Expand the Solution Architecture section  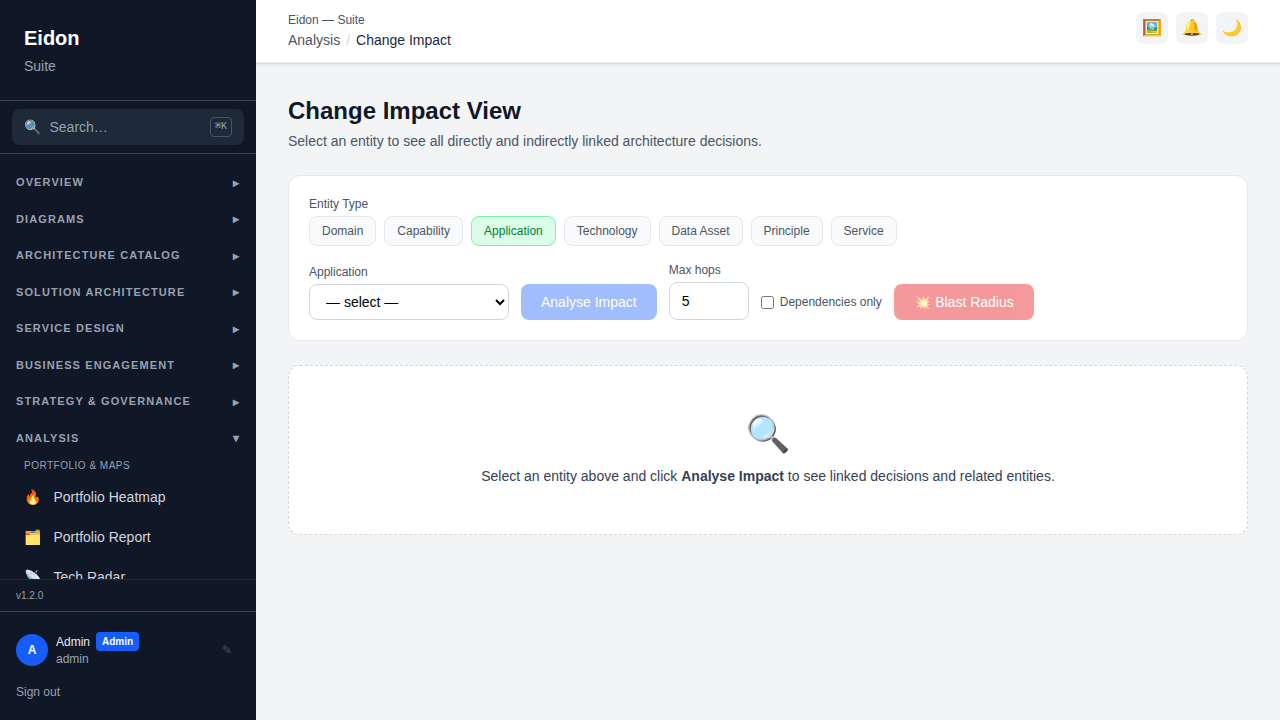(x=128, y=292)
